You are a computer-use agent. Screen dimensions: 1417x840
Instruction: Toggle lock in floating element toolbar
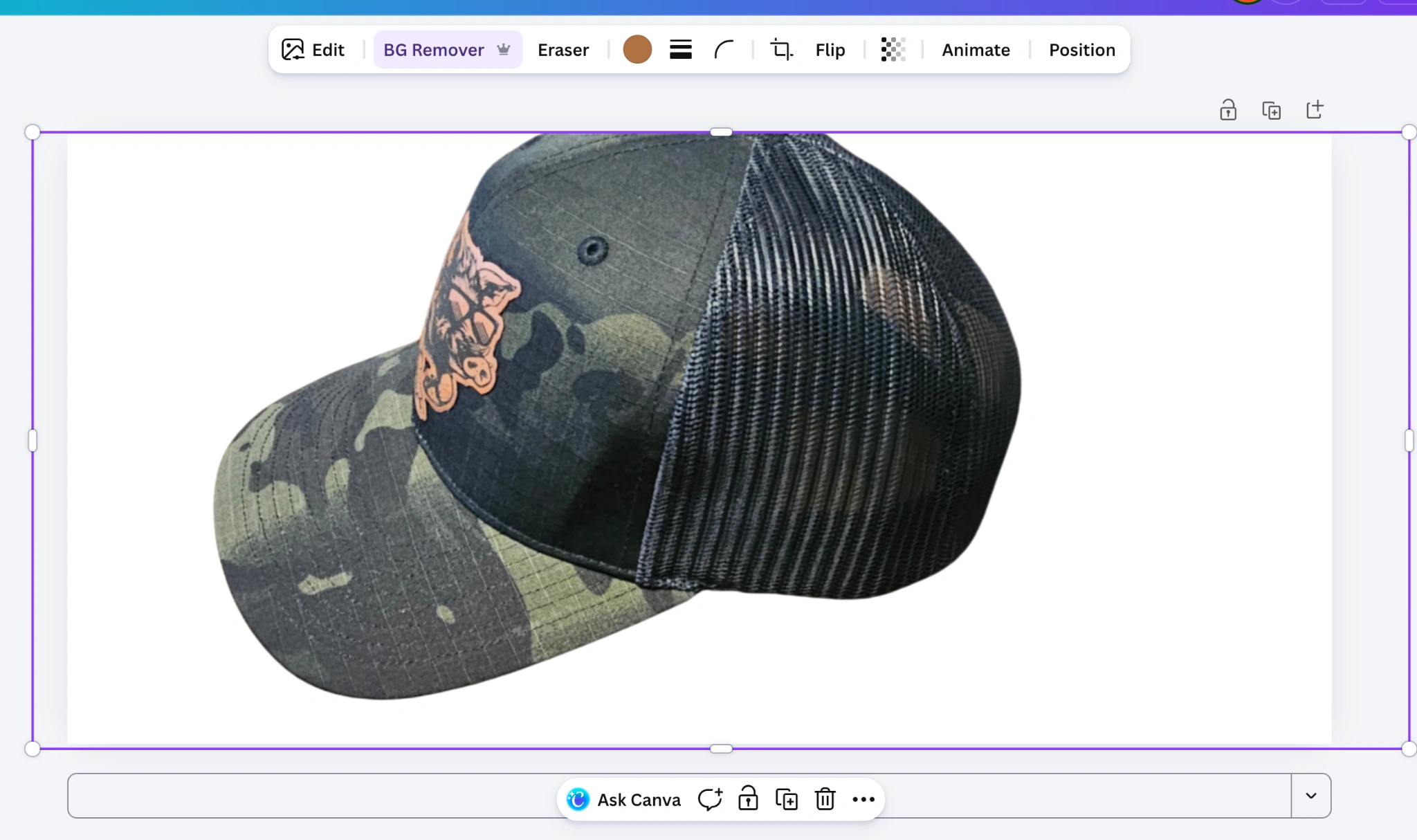[748, 800]
